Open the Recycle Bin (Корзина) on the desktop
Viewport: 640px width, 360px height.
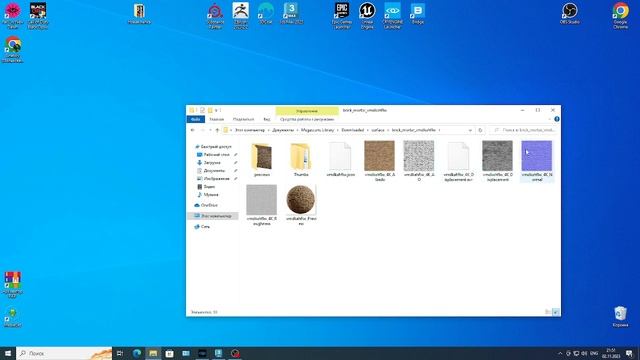click(620, 317)
